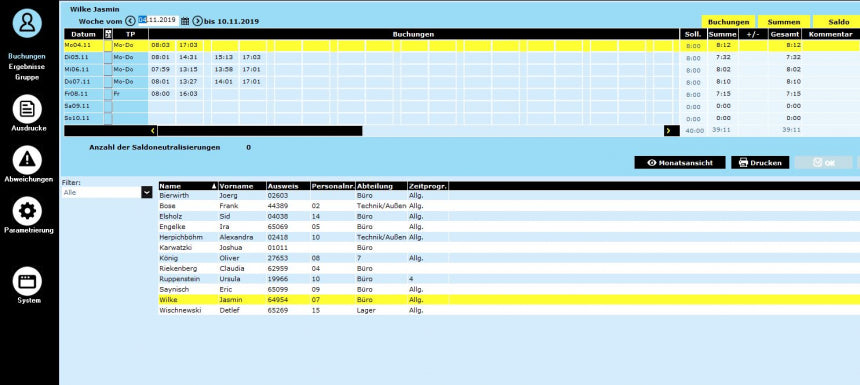Click the week start date field
Image resolution: width=860 pixels, height=385 pixels.
click(x=158, y=21)
